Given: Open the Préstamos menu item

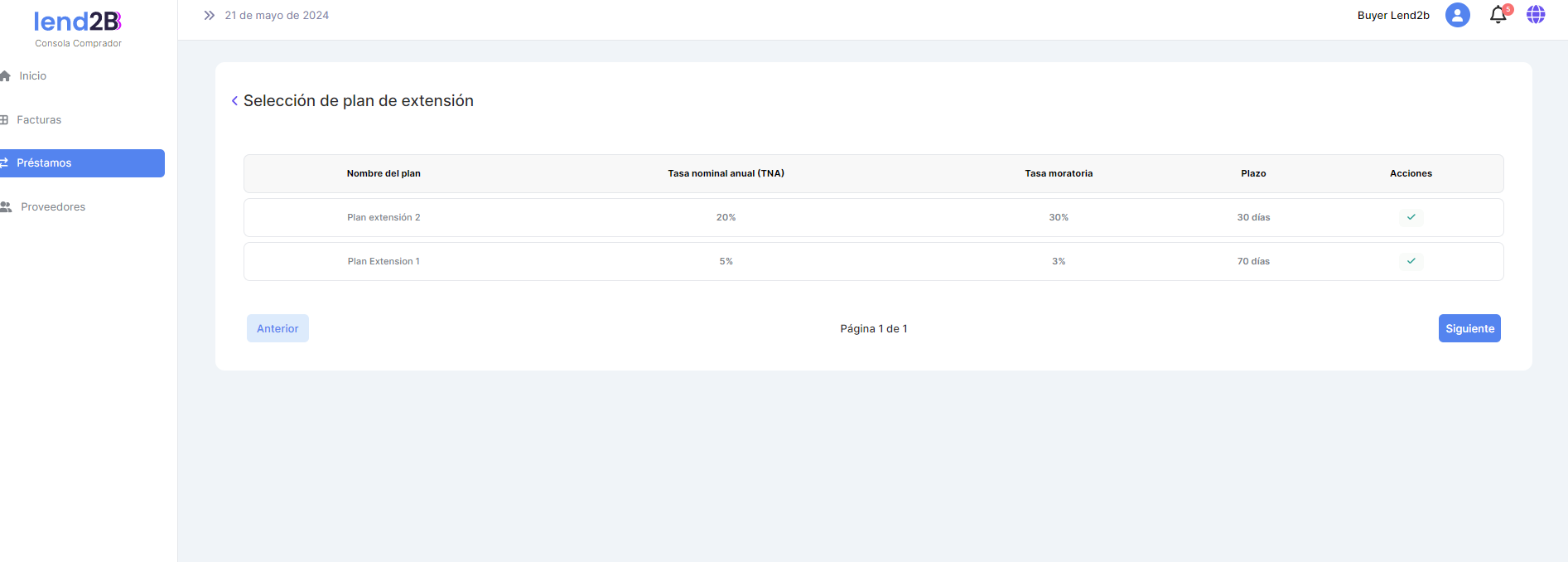Looking at the screenshot, I should tap(44, 163).
